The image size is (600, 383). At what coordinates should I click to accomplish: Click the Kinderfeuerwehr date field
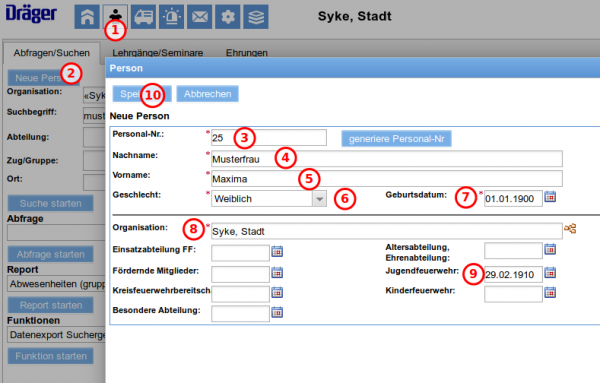pyautogui.click(x=513, y=294)
